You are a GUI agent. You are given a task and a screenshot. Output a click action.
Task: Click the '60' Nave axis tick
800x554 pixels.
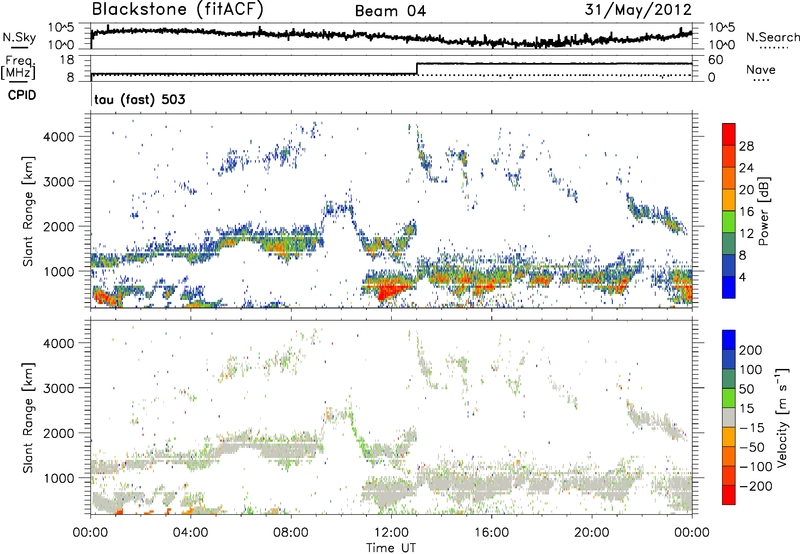[x=716, y=60]
